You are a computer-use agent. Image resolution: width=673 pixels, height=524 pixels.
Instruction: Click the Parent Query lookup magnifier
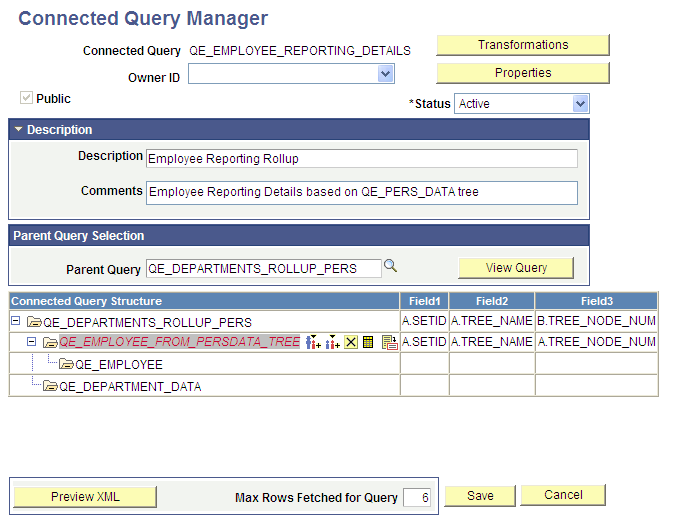coord(390,266)
